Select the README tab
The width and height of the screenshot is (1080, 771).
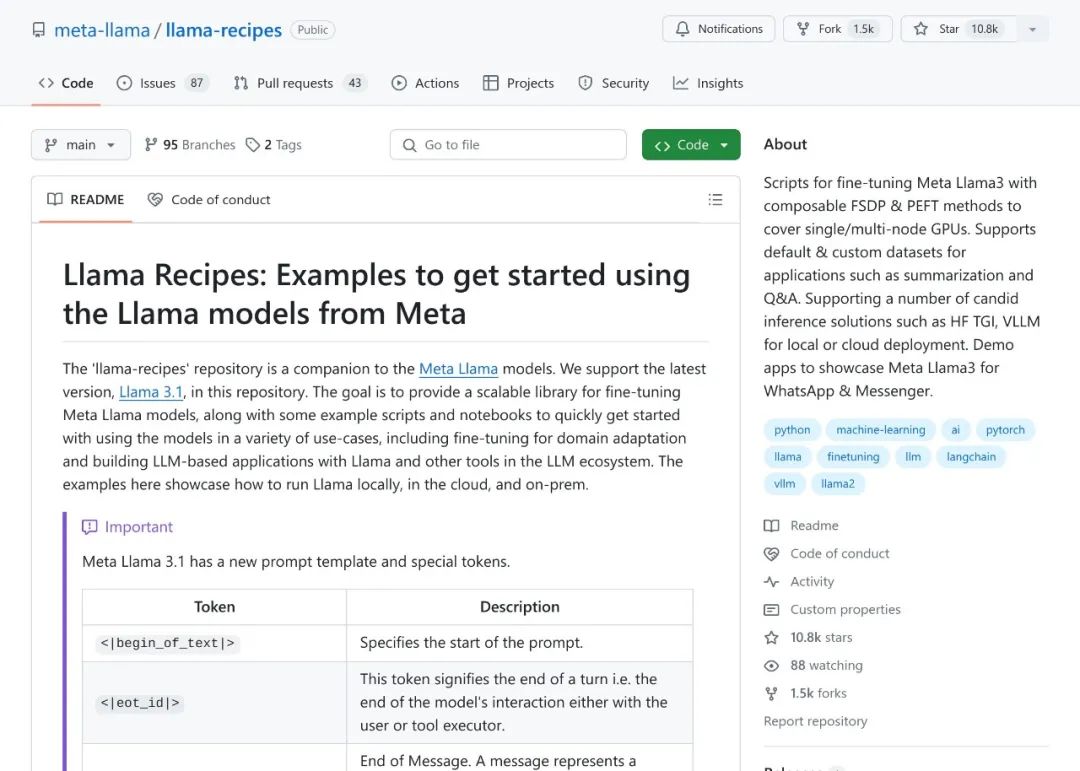[85, 200]
